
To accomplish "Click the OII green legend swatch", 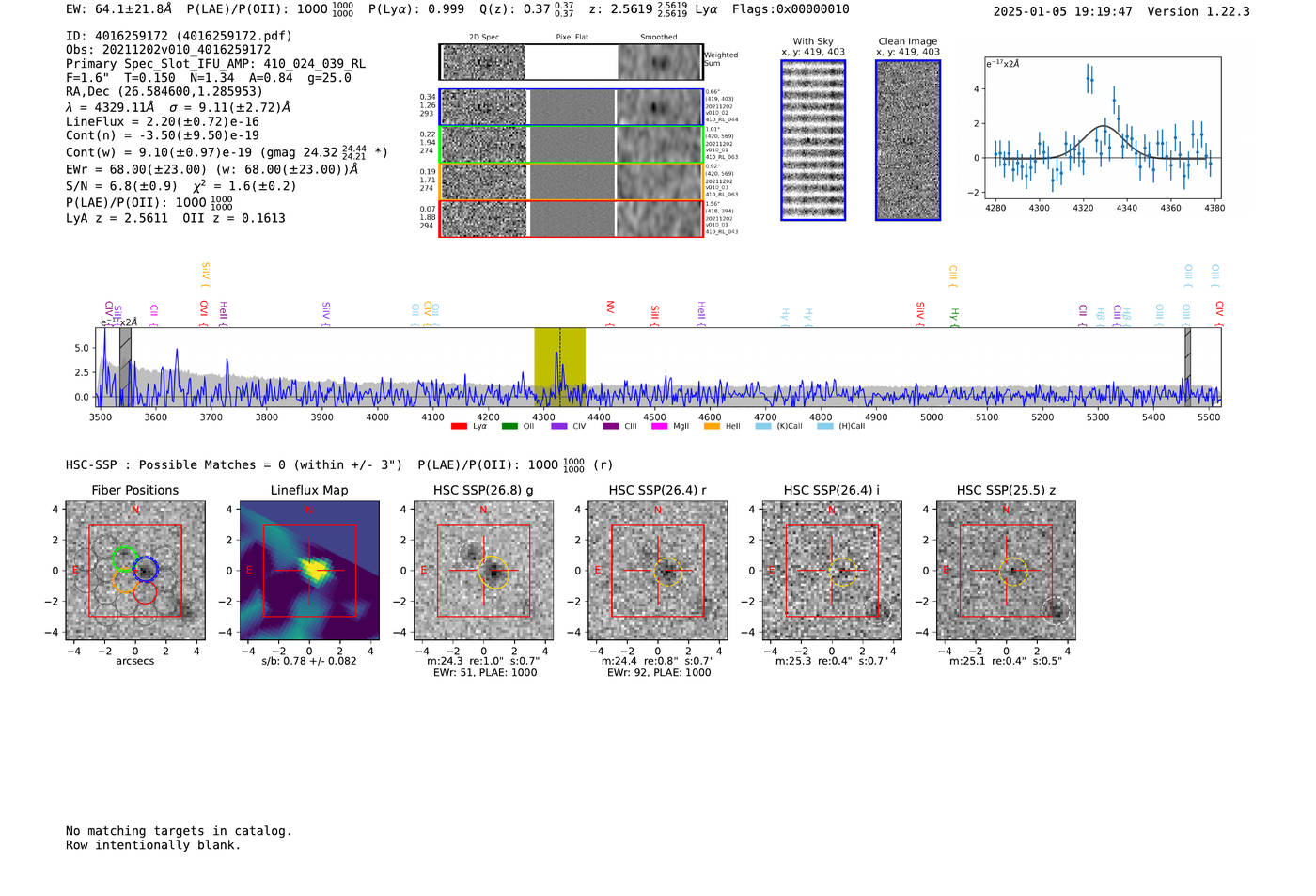I will pyautogui.click(x=509, y=426).
